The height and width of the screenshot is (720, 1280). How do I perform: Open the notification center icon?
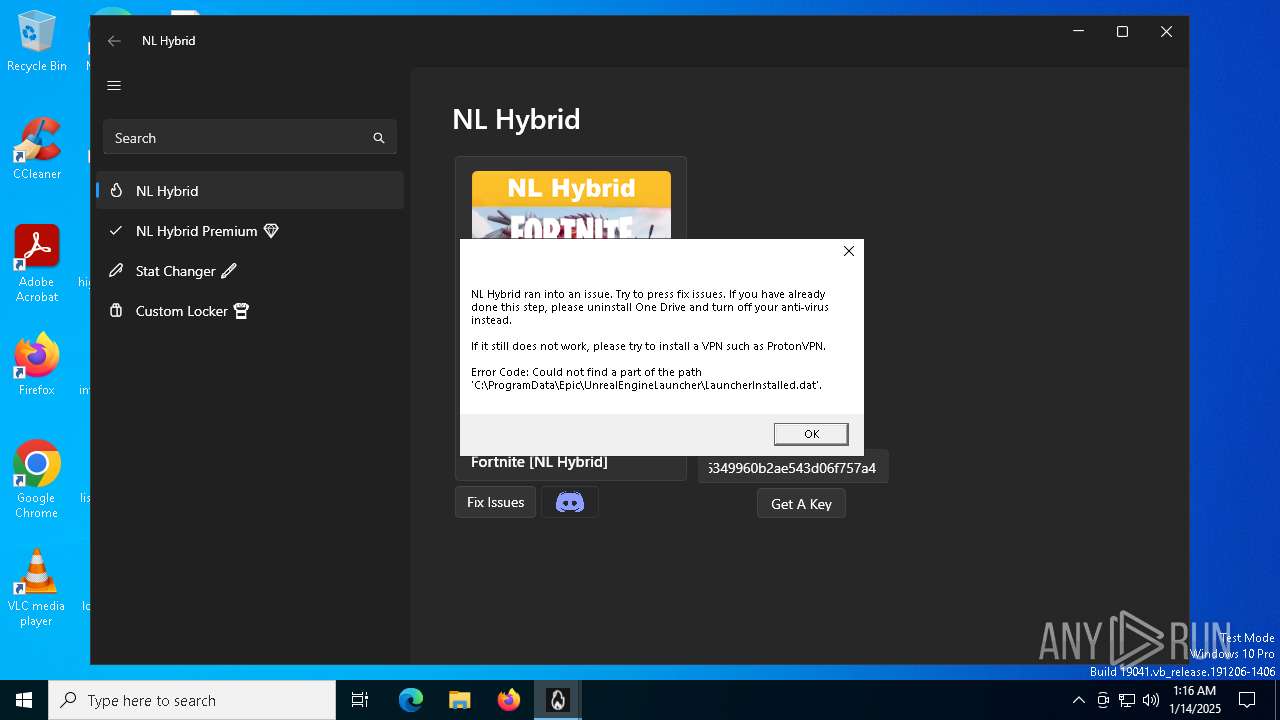click(1247, 700)
